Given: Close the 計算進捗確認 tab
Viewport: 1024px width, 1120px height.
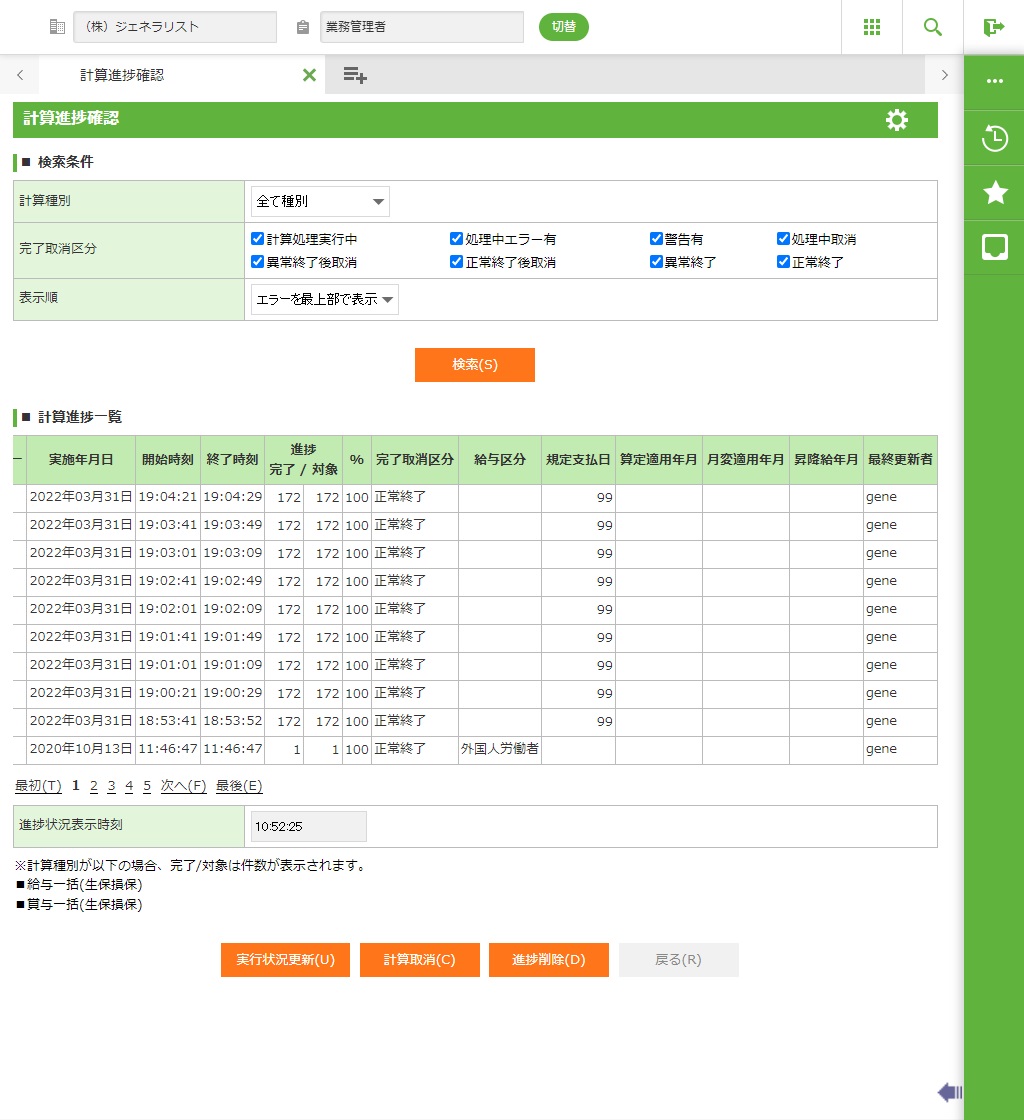Looking at the screenshot, I should (x=309, y=75).
